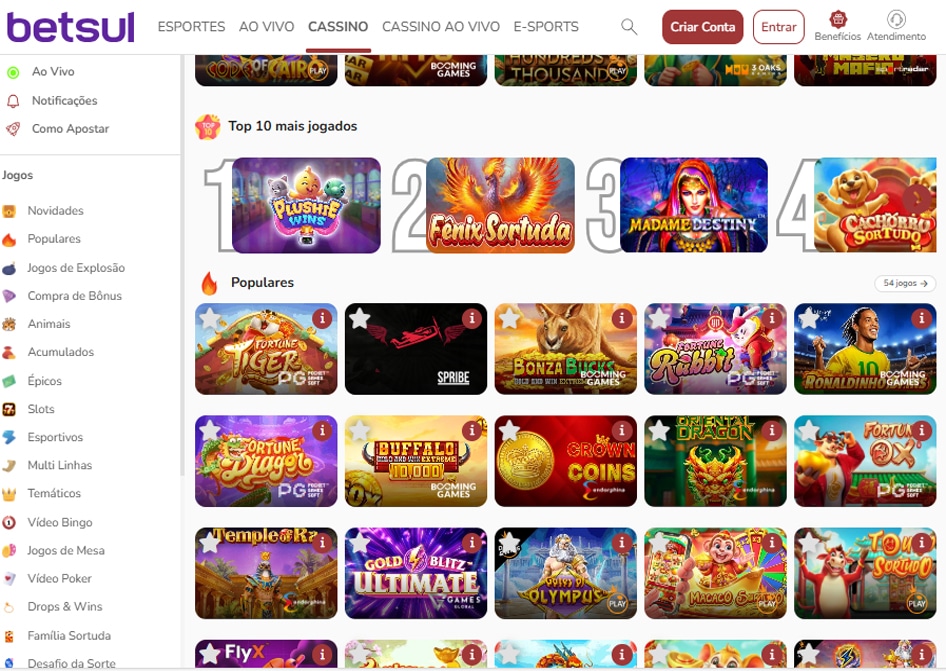This screenshot has width=946, height=671.
Task: Expand the 54 jogos arrow link
Action: coord(905,283)
